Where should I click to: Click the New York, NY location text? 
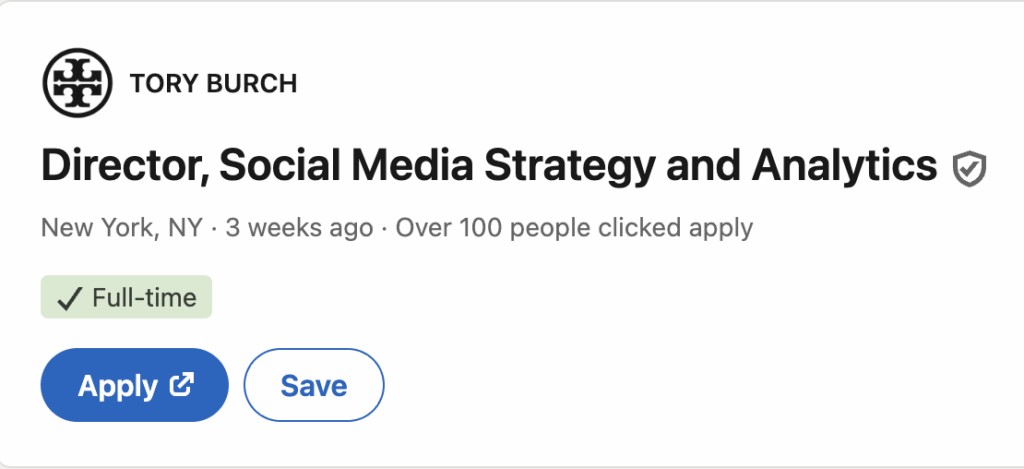point(122,228)
